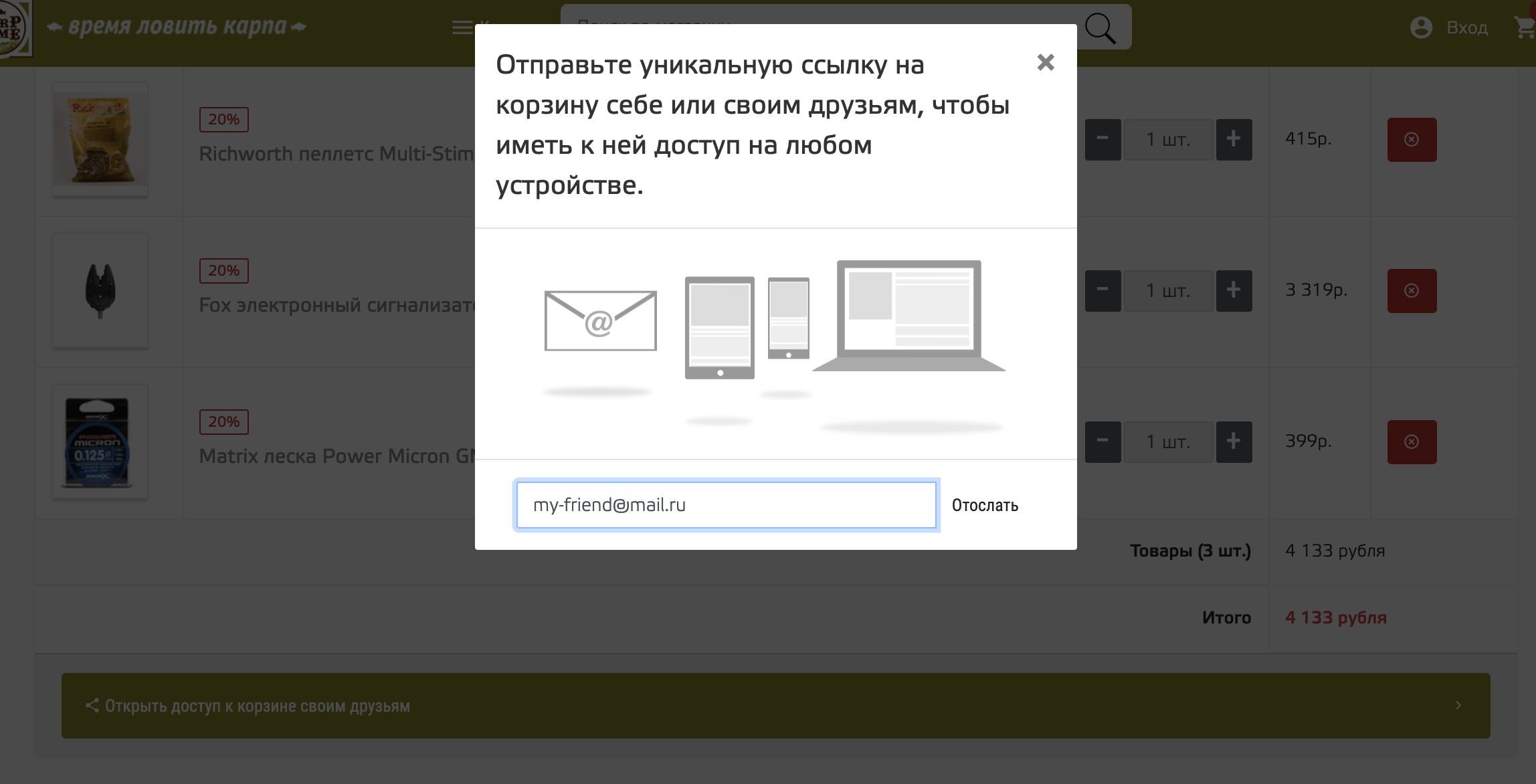Remove Richworth pellets from cart
This screenshot has width=1536, height=784.
tap(1412, 139)
